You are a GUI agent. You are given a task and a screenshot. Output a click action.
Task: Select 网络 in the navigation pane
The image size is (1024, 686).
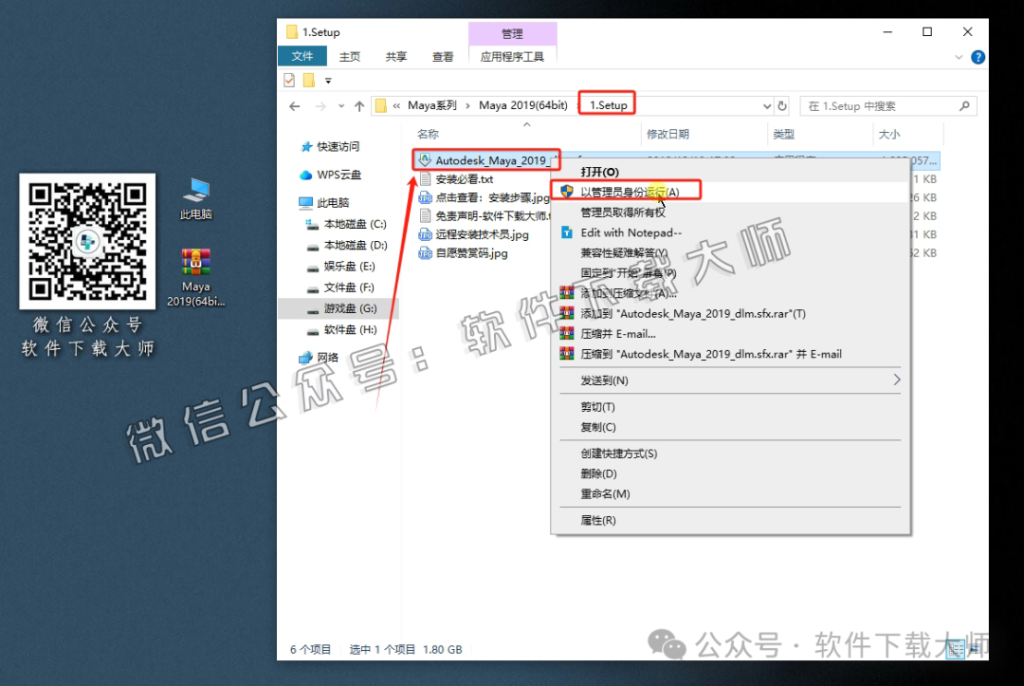319,357
